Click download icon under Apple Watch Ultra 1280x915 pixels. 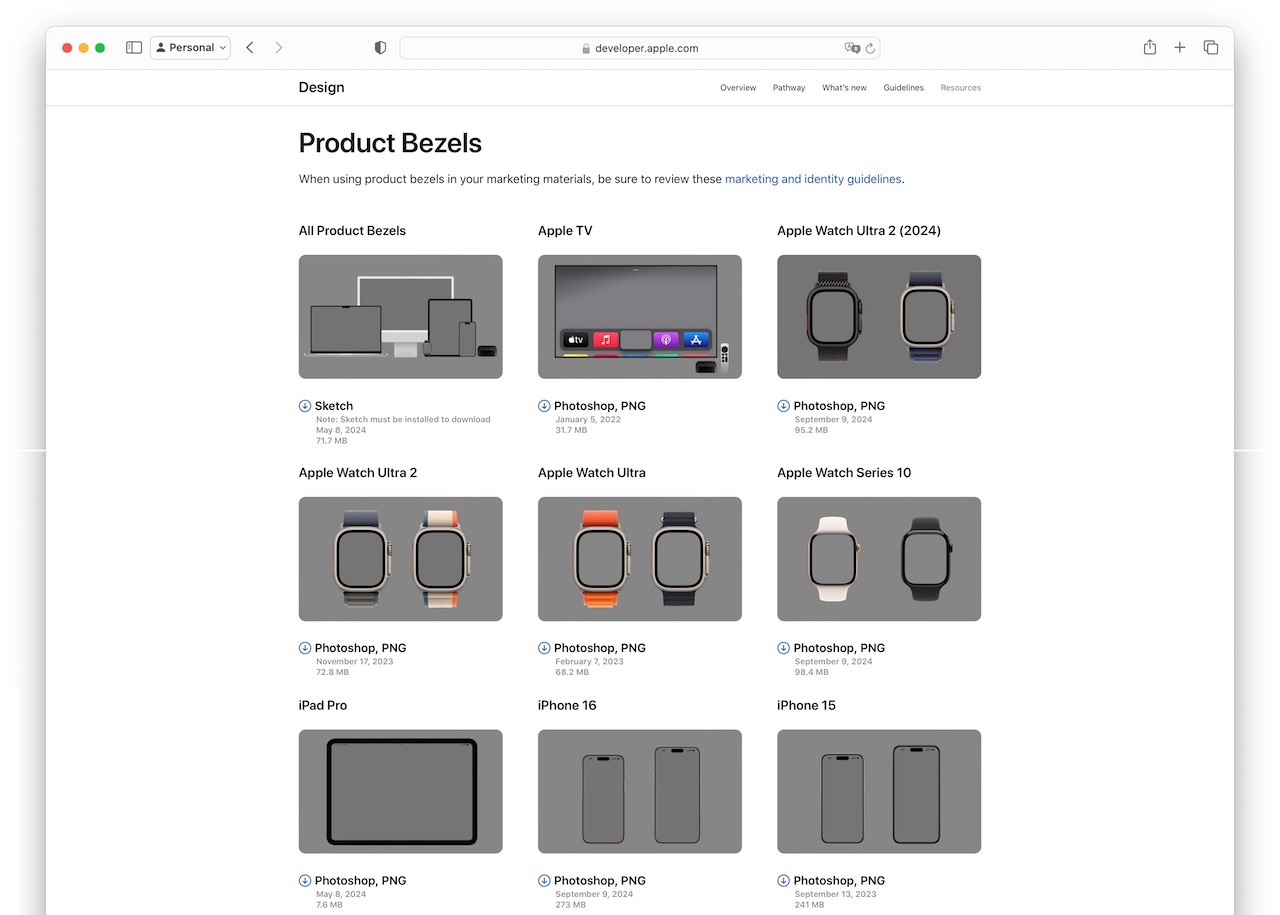click(x=544, y=648)
